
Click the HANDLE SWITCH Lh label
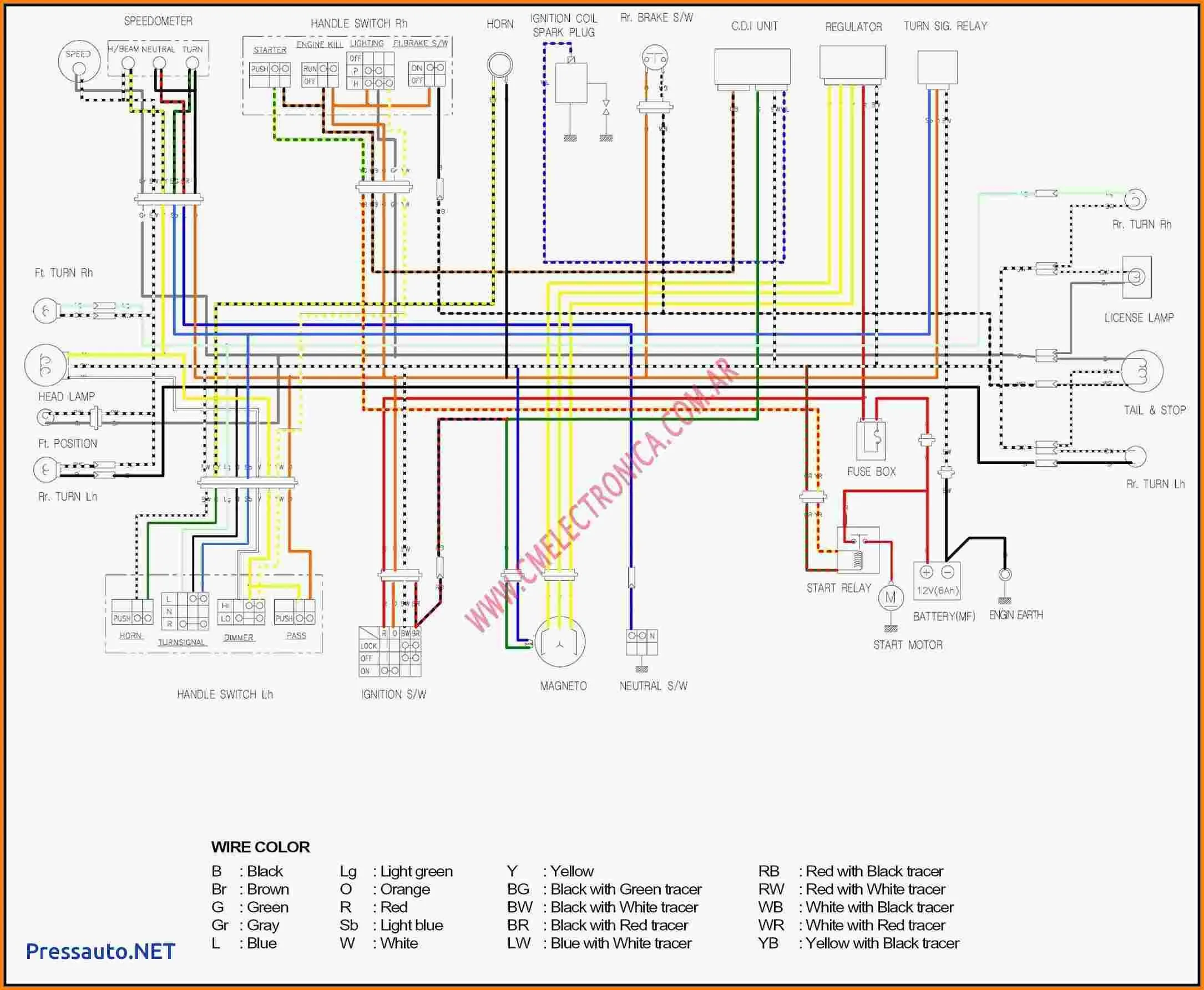pos(225,695)
